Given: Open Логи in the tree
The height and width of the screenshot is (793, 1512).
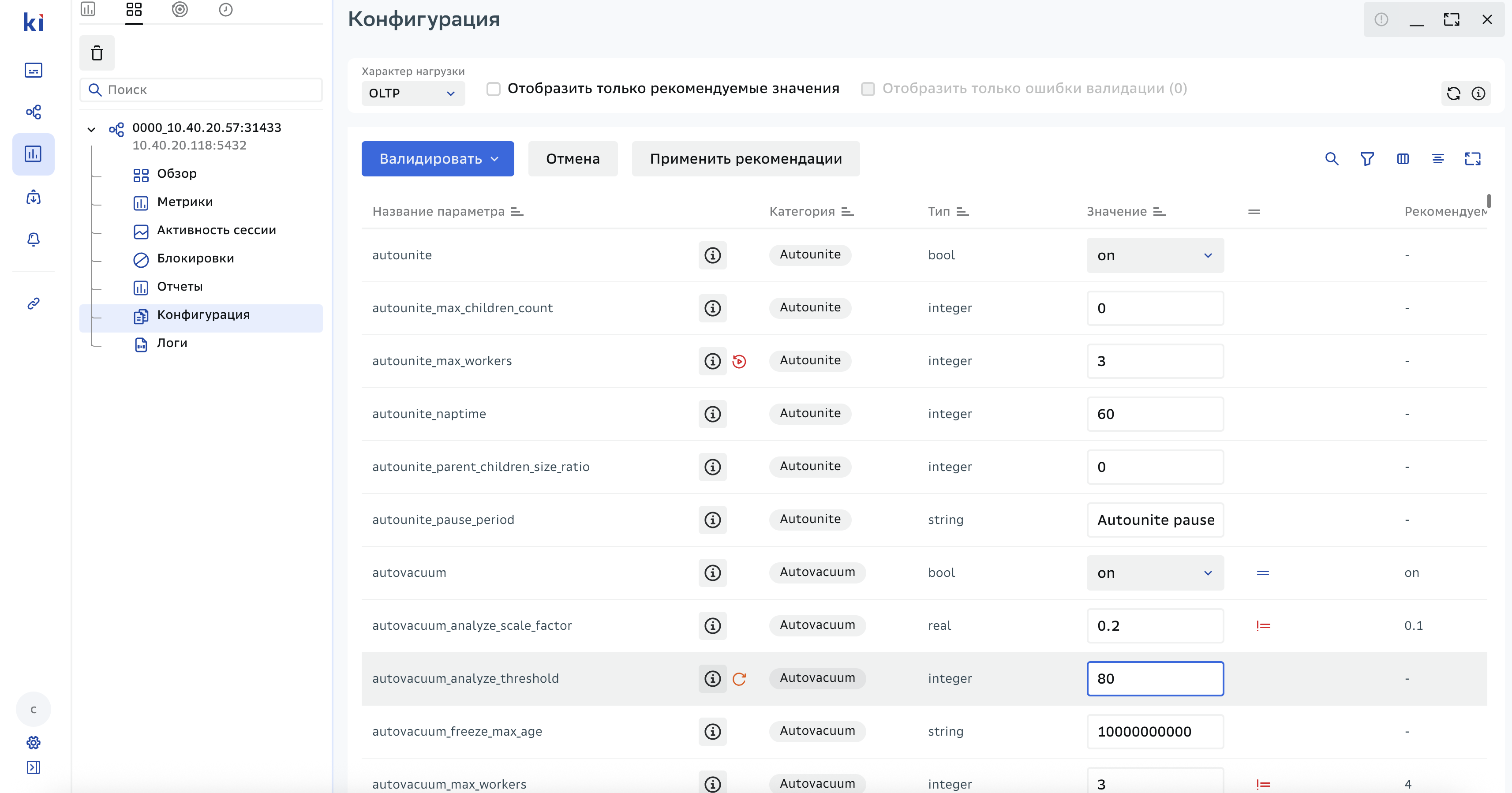Looking at the screenshot, I should 172,343.
